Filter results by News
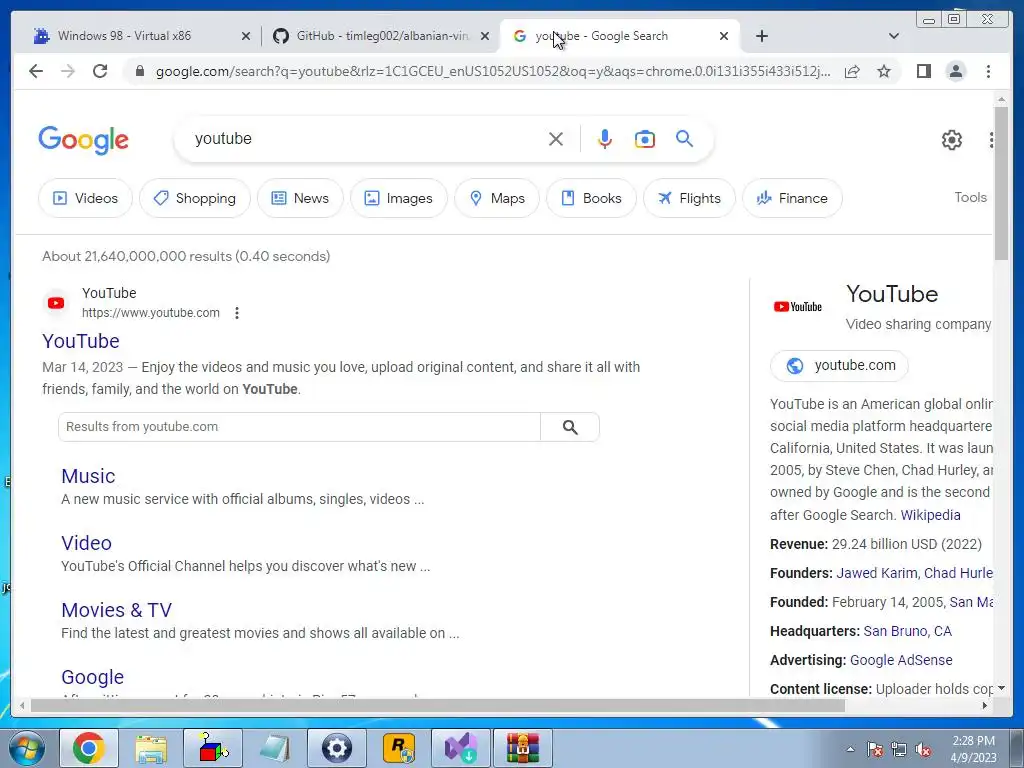The height and width of the screenshot is (768, 1024). [x=300, y=198]
